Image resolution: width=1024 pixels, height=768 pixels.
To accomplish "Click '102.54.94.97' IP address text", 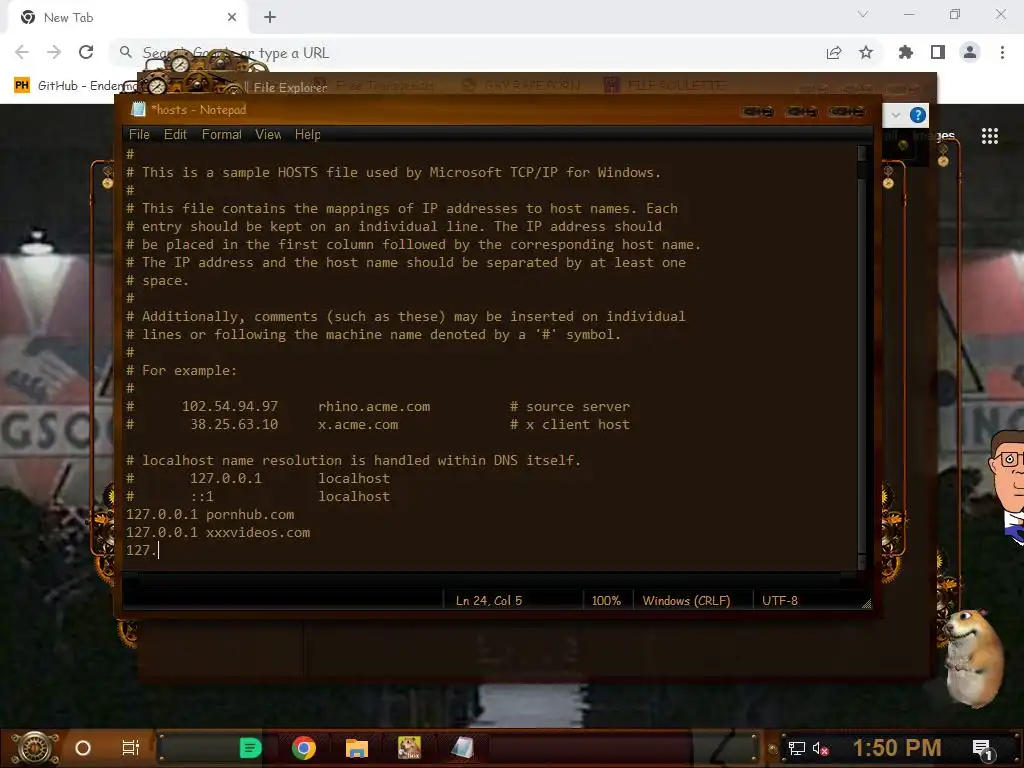I will tap(230, 406).
